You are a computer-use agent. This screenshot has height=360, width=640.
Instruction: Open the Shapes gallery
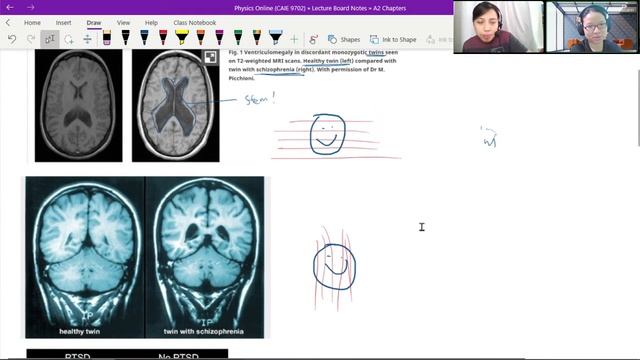click(344, 39)
